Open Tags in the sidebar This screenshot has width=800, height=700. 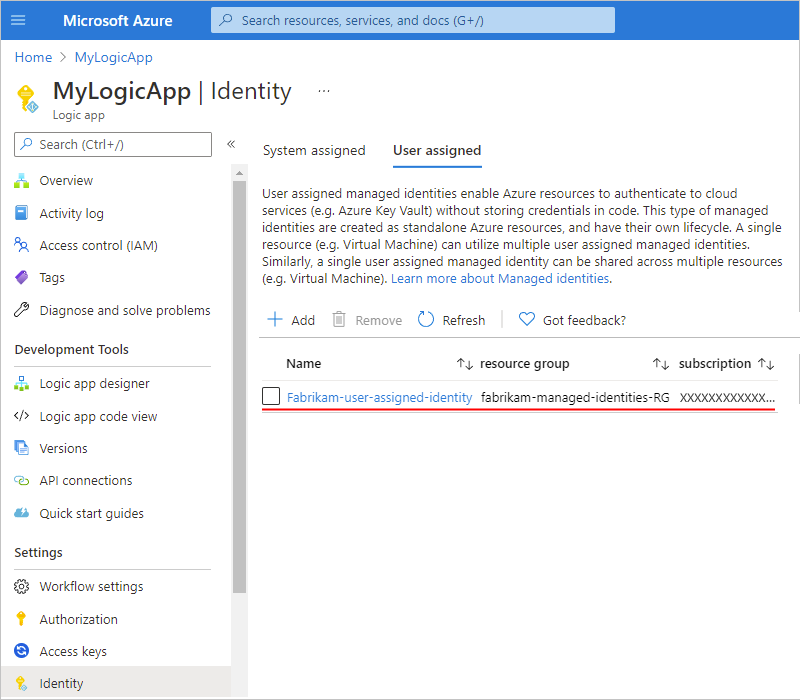tap(52, 278)
